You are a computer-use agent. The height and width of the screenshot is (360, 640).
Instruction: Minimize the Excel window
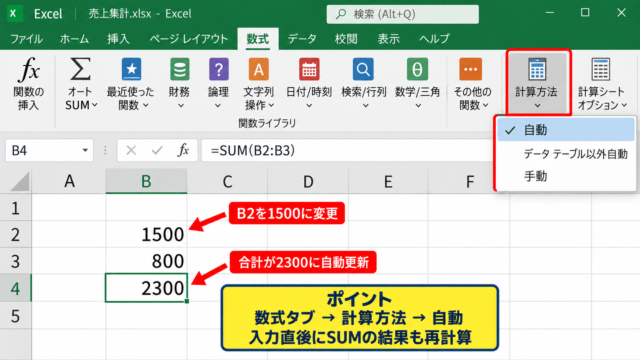(x=550, y=13)
